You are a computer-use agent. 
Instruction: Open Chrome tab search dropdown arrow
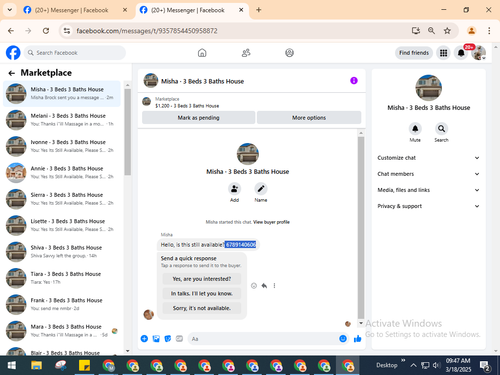coord(10,10)
